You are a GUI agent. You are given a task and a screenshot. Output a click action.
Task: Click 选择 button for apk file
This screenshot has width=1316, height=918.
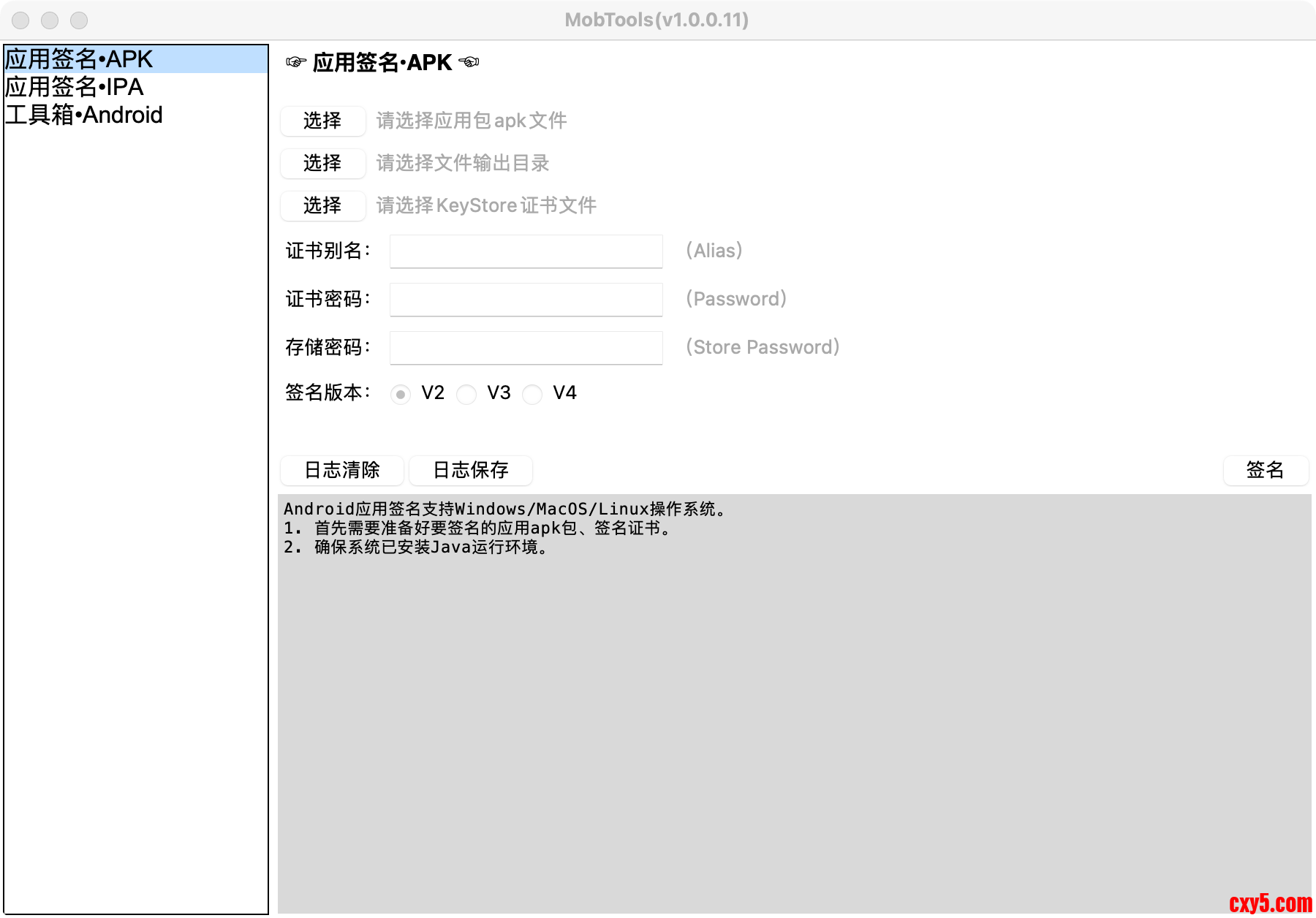[322, 121]
